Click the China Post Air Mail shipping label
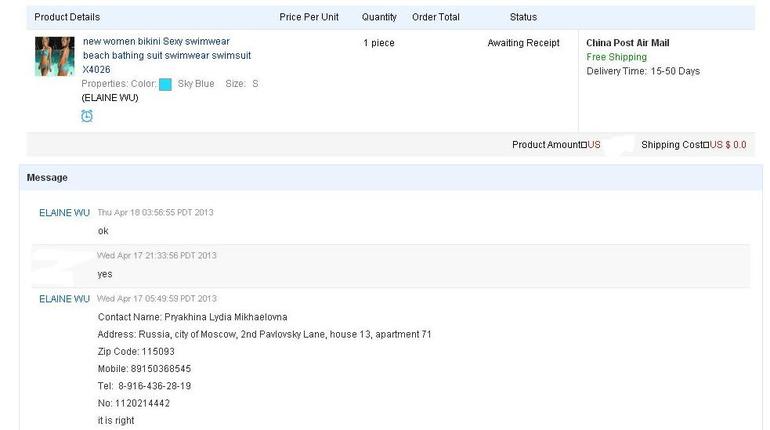Viewport: 770px width, 430px height. point(627,43)
